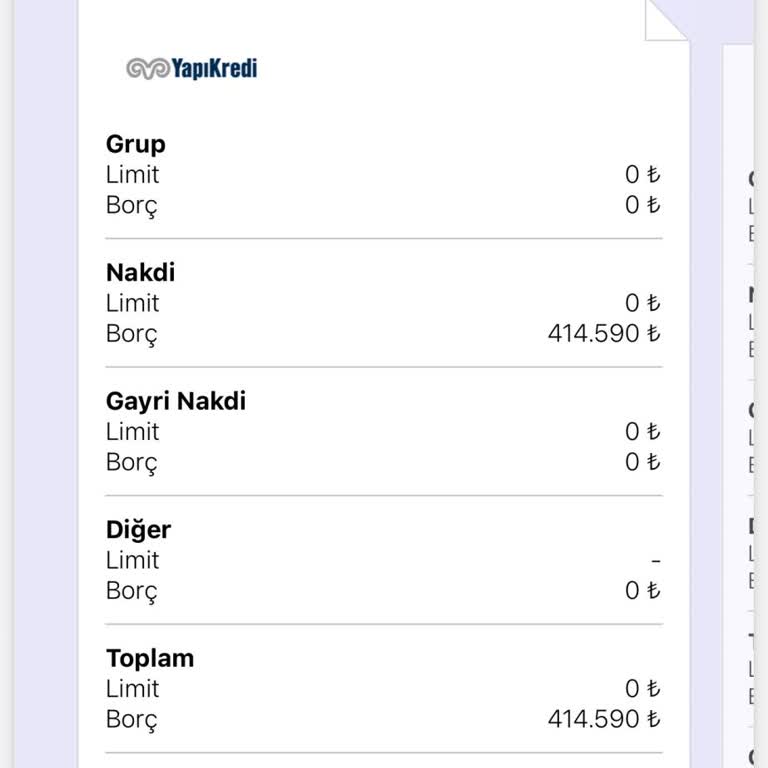Click the Borç amount under Gayri Nakdi
This screenshot has height=768, width=768.
[643, 462]
